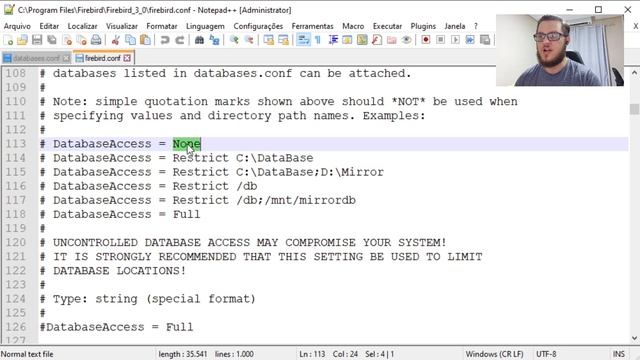Toggle the indent guide icon

click(x=333, y=40)
